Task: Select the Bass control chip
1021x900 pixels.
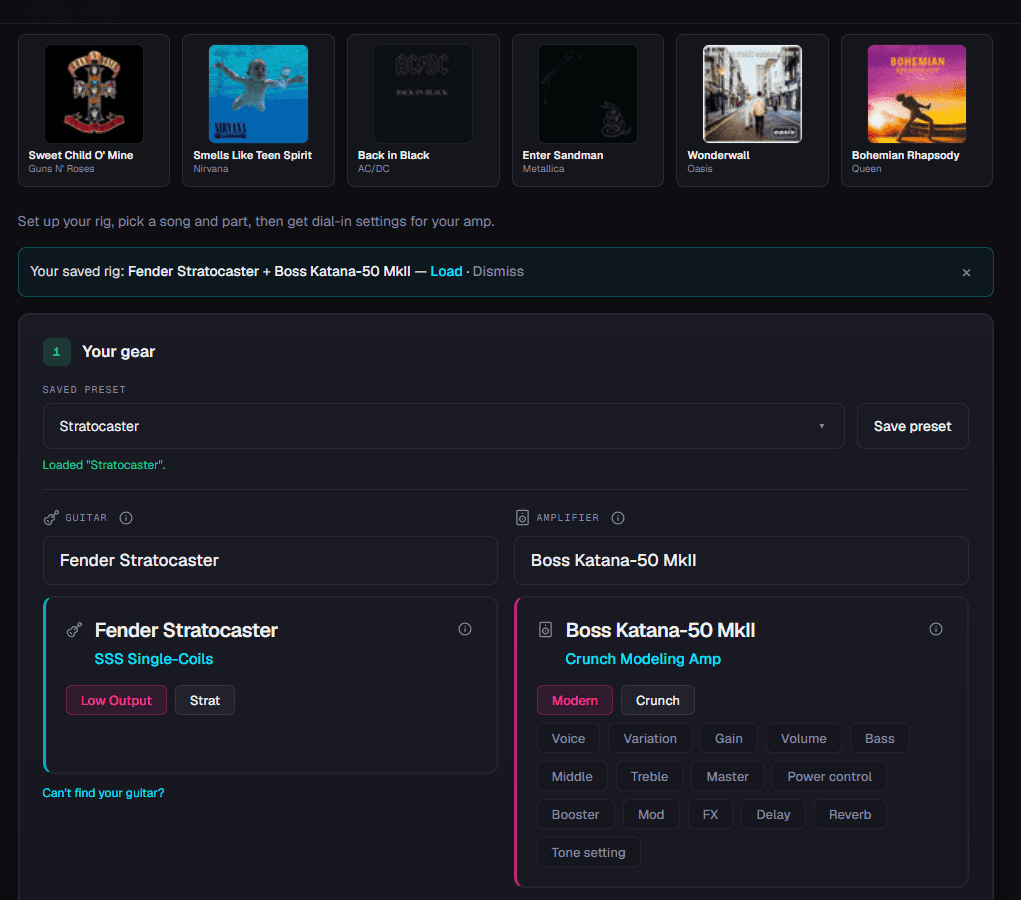Action: 880,738
